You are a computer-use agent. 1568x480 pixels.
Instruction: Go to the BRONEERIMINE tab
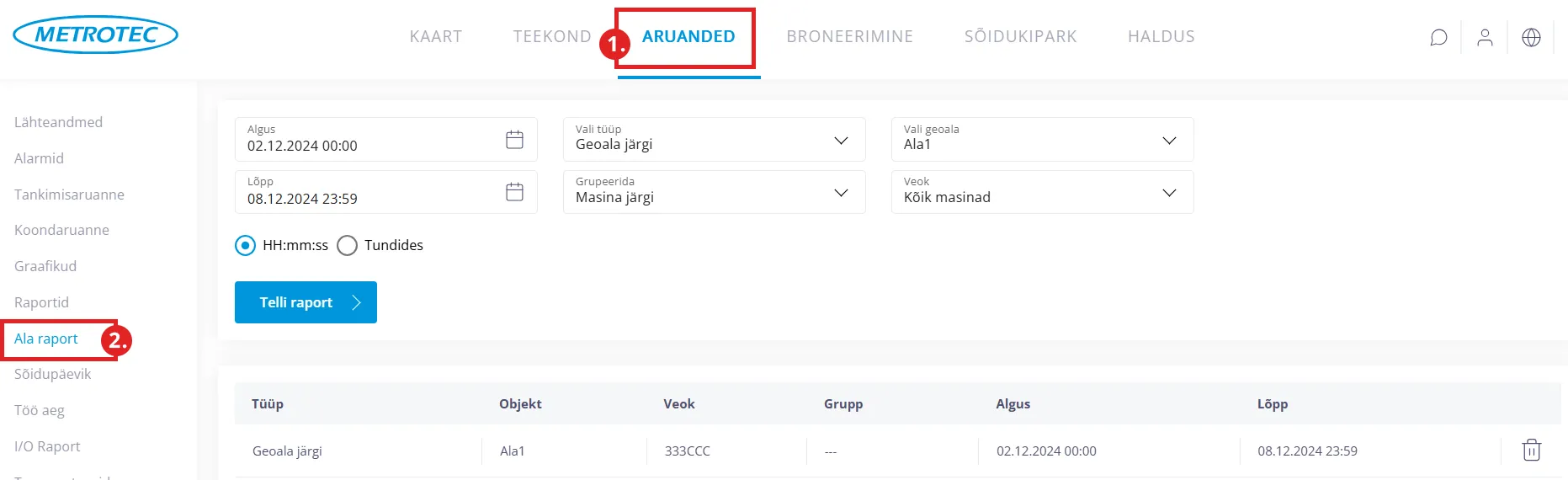(x=849, y=36)
